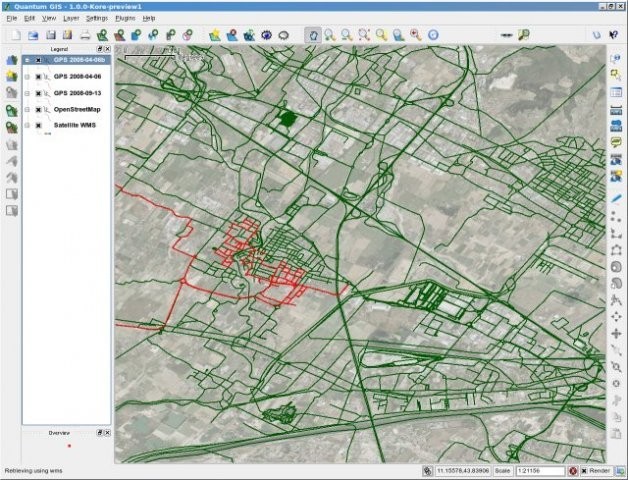Screen dimensions: 628x480
Task: Click the blue circular Refresh icon
Action: (x=433, y=35)
